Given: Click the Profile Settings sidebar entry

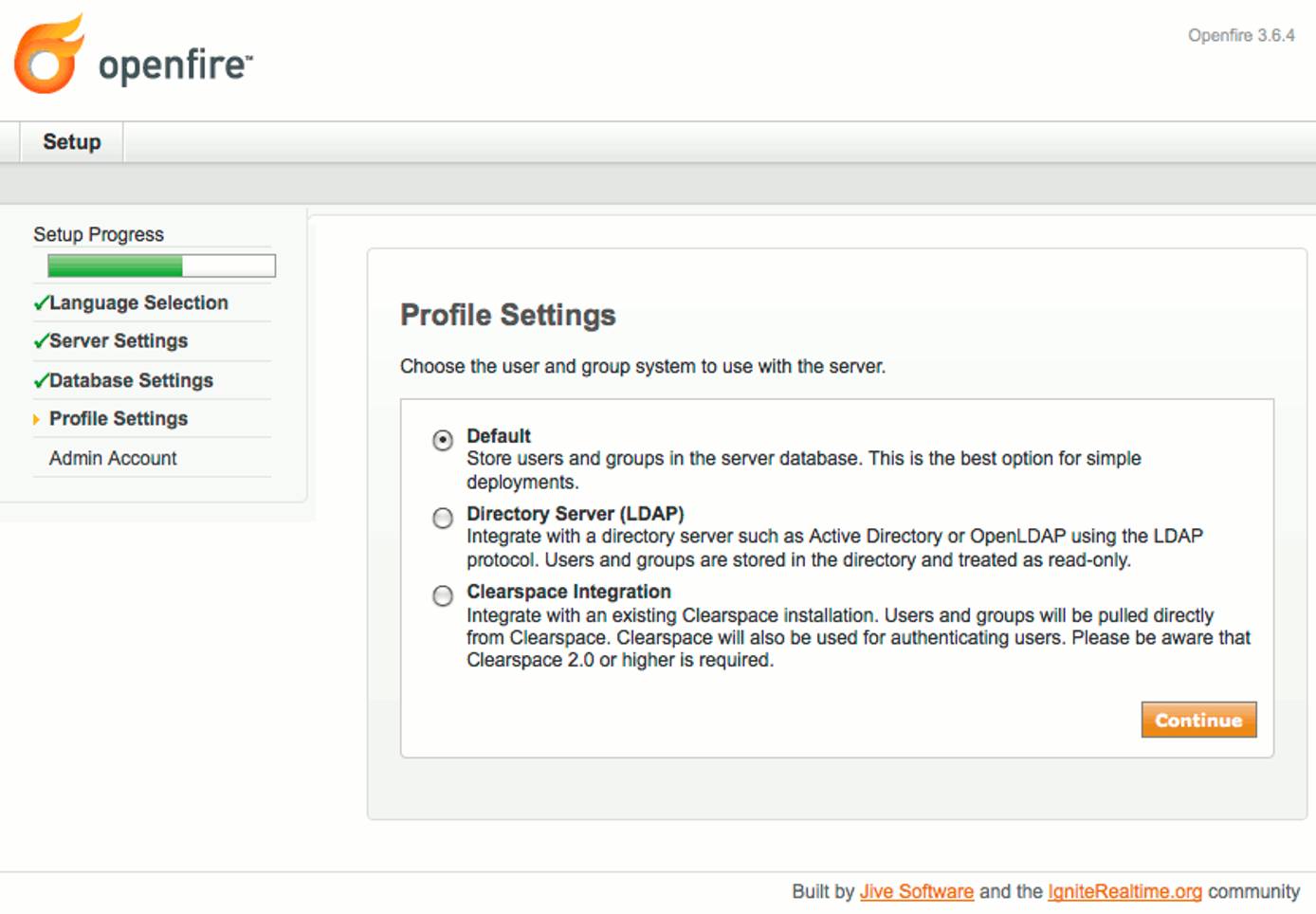Looking at the screenshot, I should click(x=117, y=418).
